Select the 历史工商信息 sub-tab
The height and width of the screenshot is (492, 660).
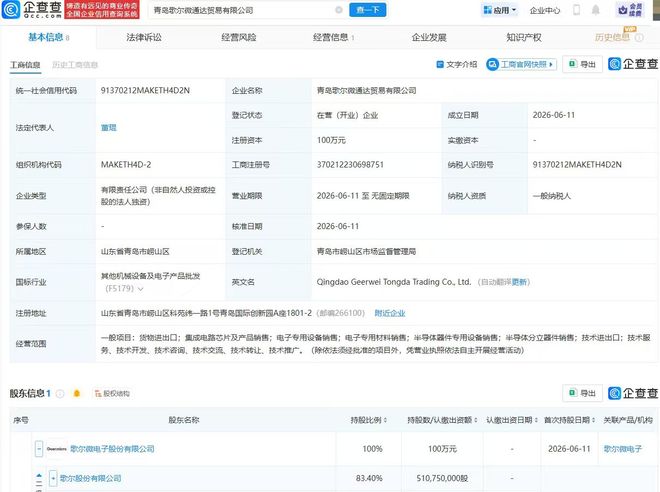(75, 65)
